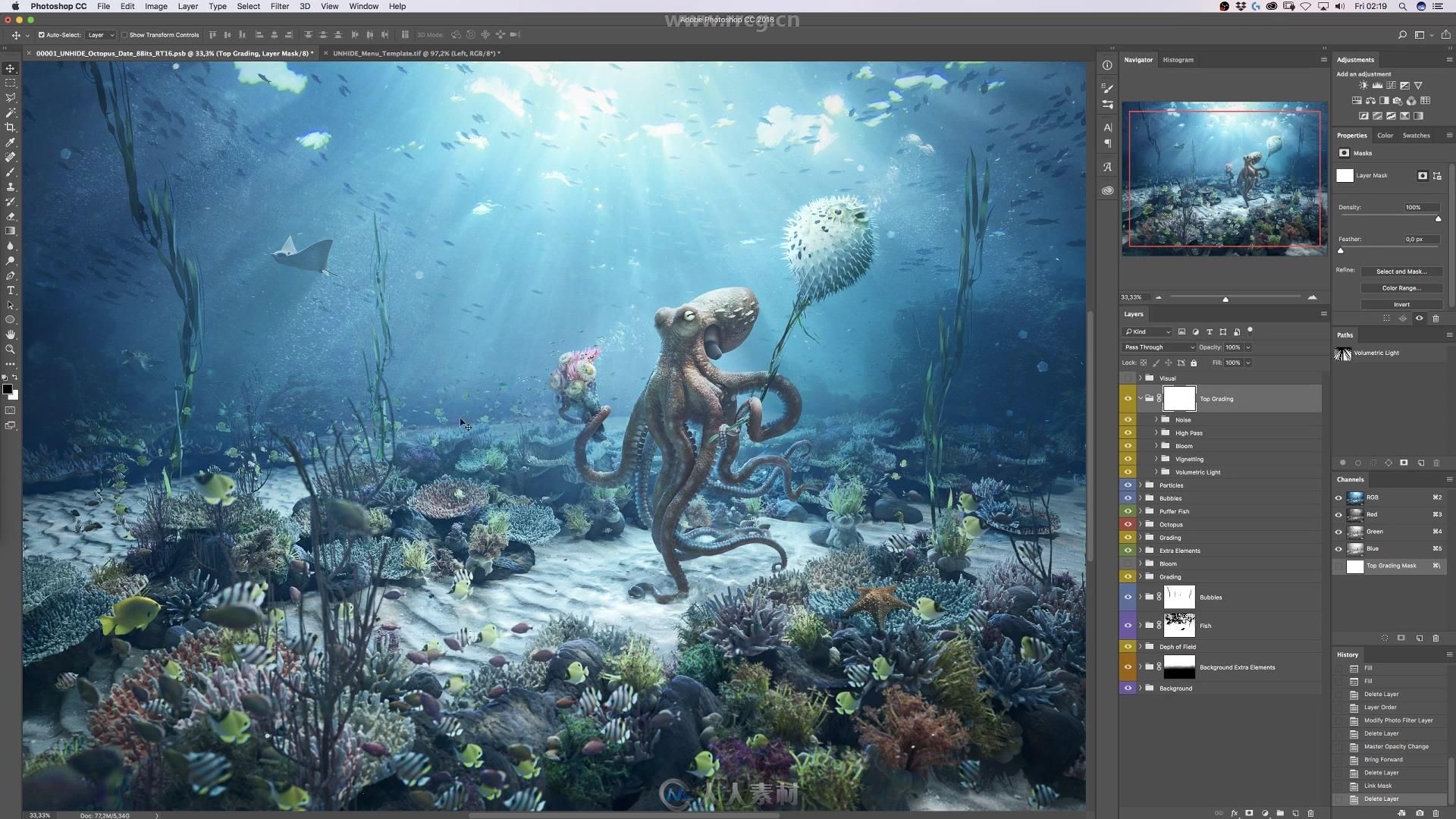
Task: Click the Invert mask button
Action: pyautogui.click(x=1401, y=305)
